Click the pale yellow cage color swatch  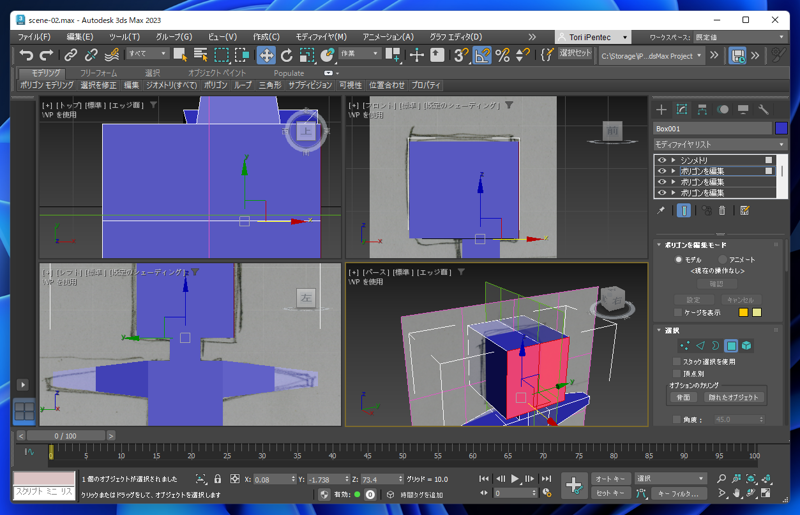757,312
